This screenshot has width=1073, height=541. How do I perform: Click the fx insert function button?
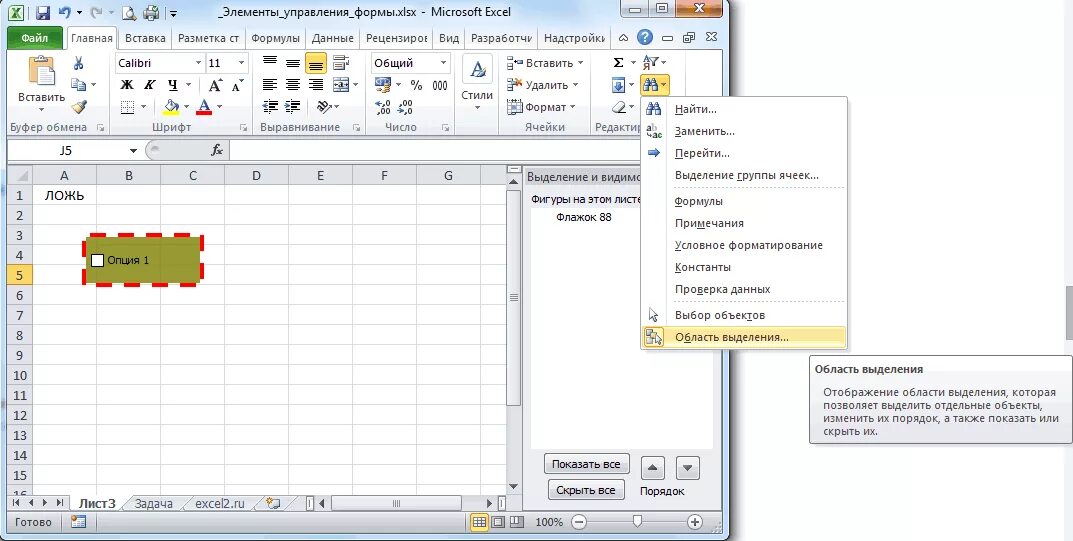point(217,150)
